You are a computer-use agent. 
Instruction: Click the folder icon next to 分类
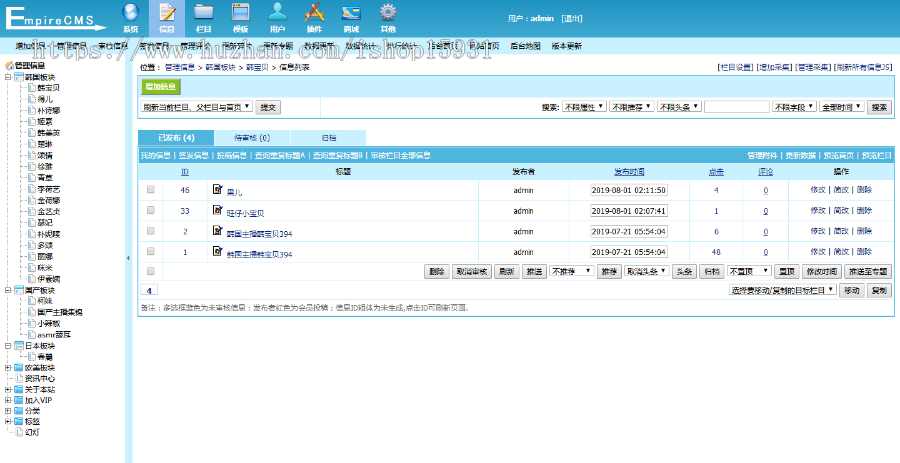18,411
